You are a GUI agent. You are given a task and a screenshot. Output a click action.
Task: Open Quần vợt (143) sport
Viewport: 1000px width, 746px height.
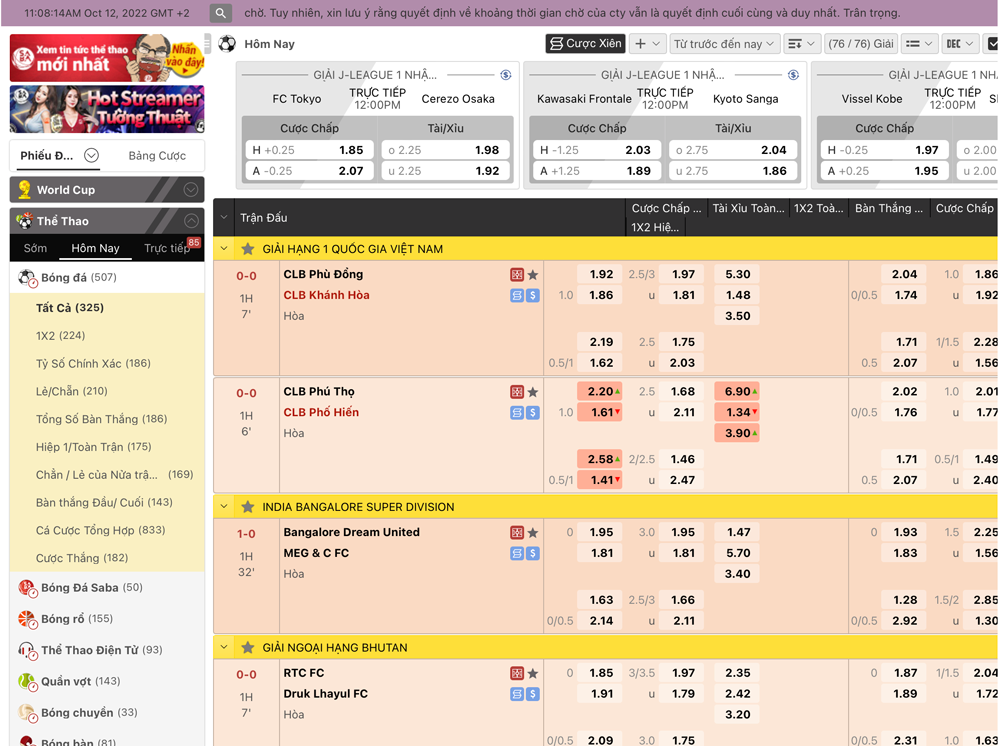pyautogui.click(x=107, y=682)
